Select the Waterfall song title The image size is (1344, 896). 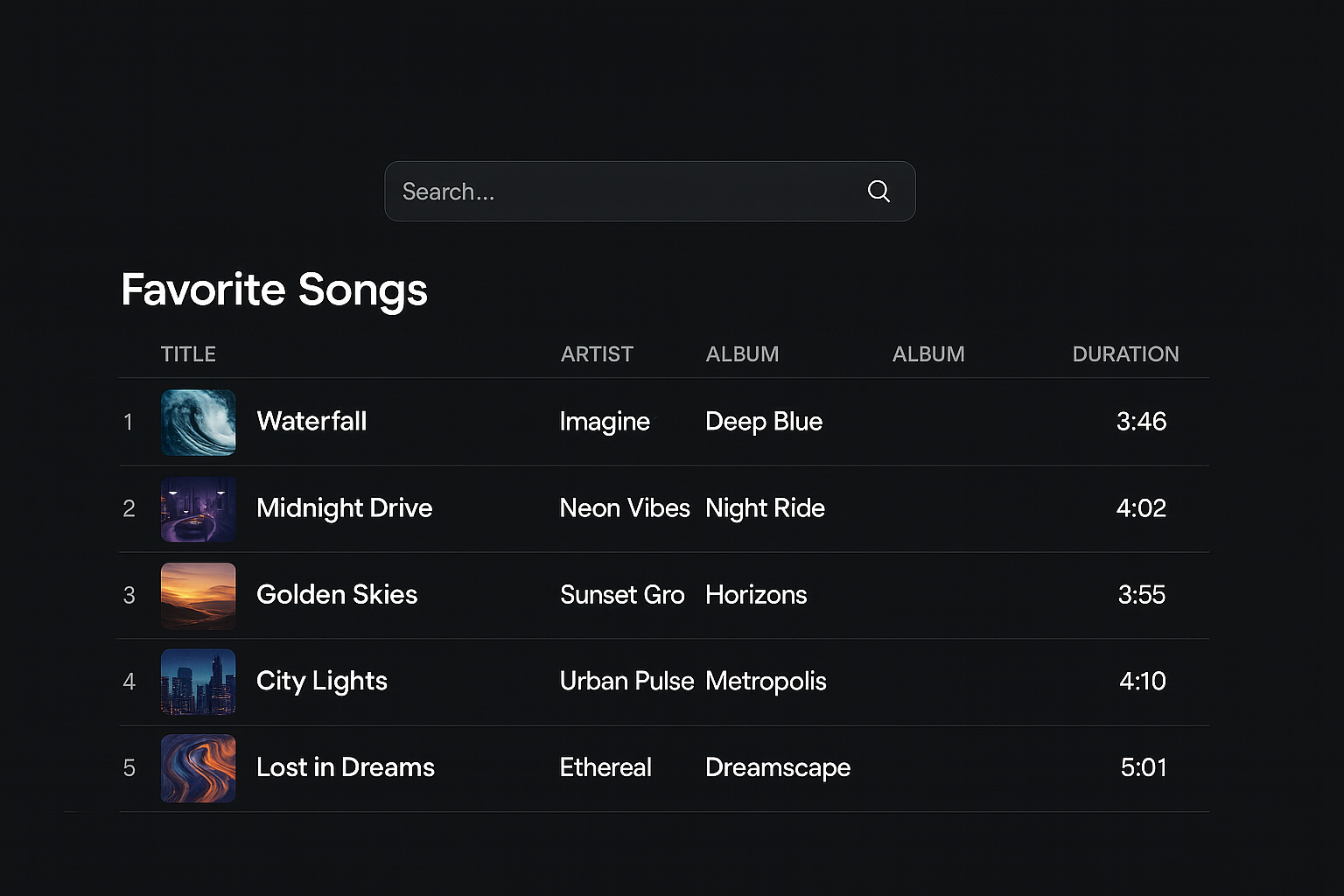point(311,422)
